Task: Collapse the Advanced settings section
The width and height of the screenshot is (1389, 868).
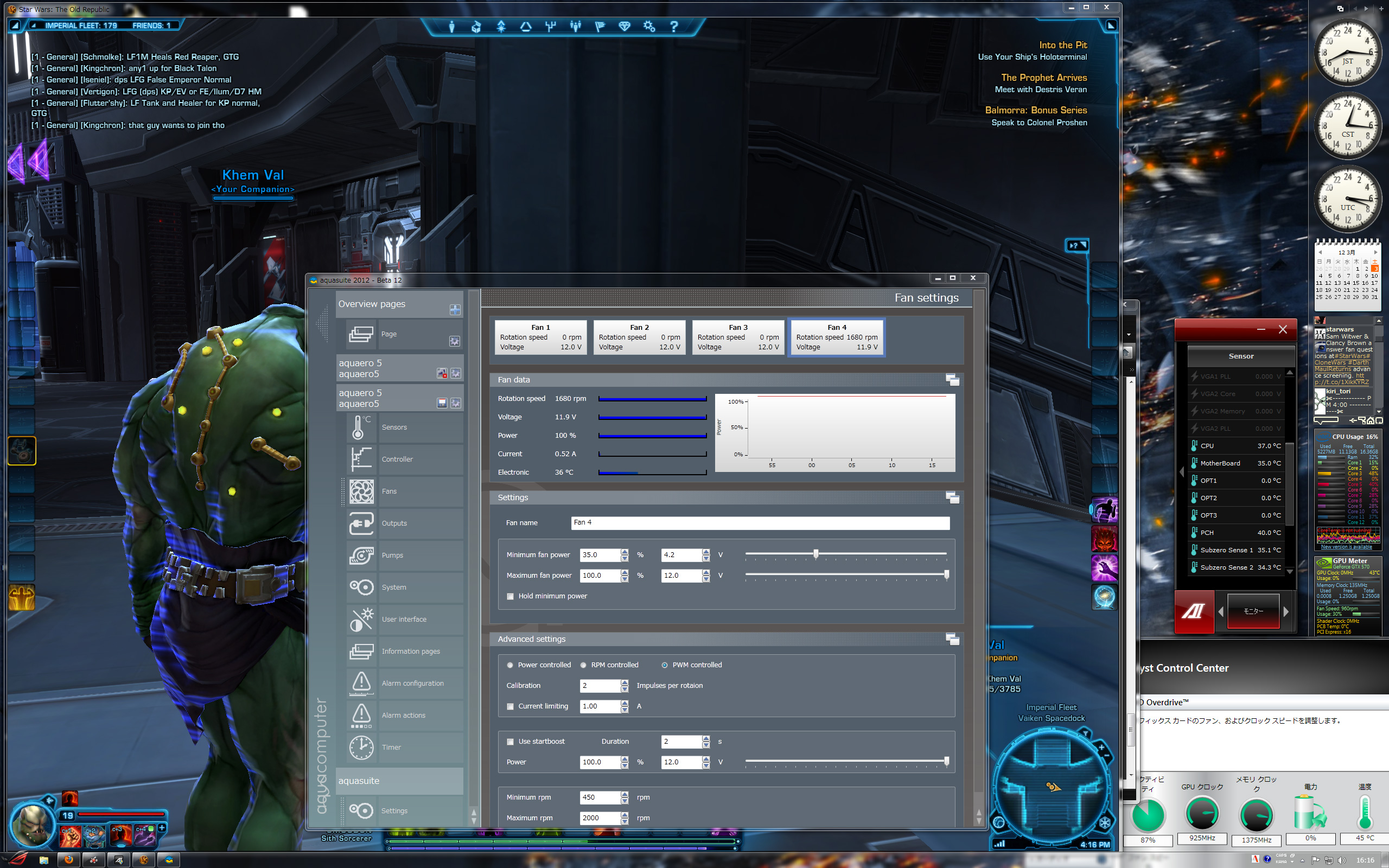Action: point(952,639)
